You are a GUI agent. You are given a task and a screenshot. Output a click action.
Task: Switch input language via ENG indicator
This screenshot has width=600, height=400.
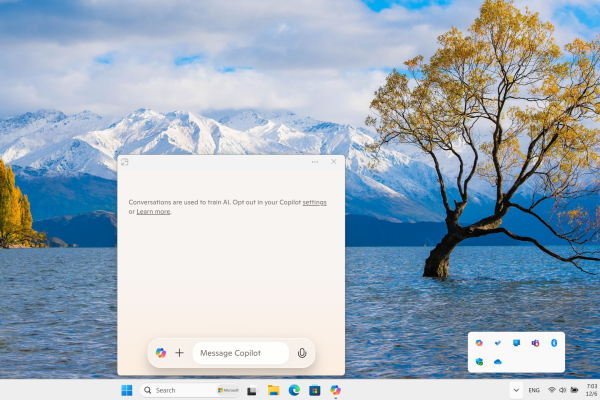coord(534,390)
